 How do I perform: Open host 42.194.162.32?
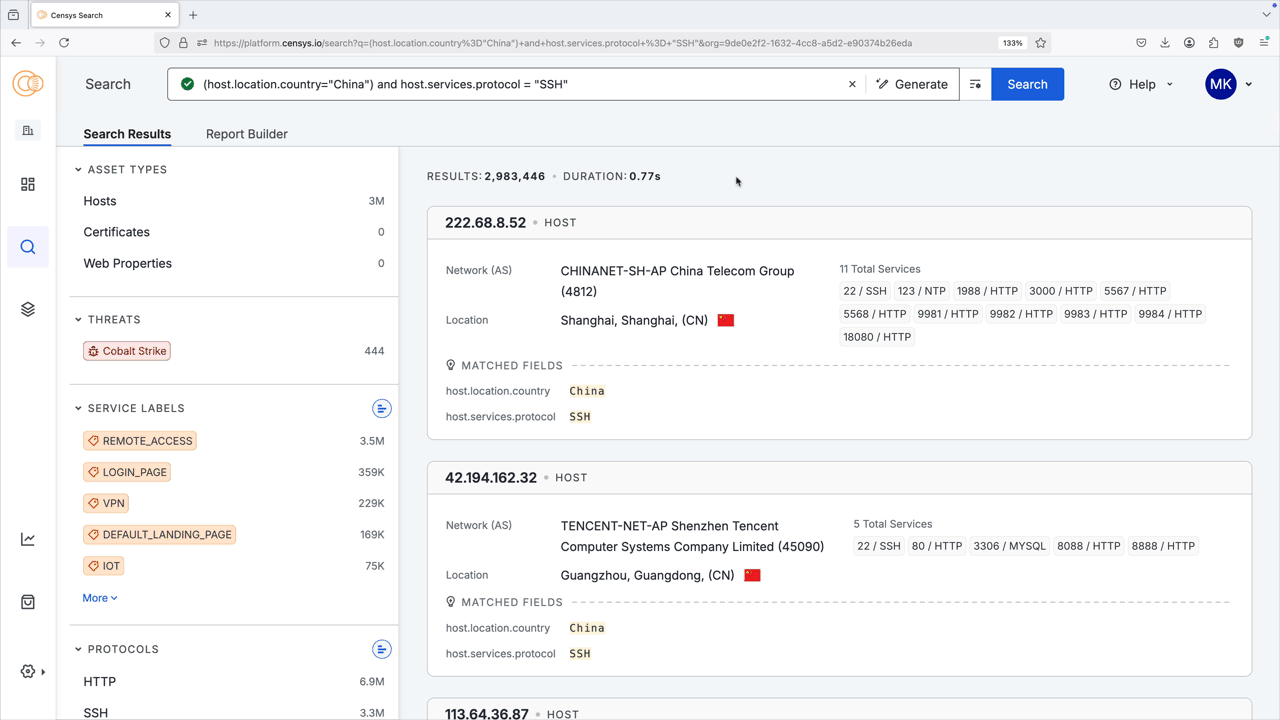pos(491,478)
